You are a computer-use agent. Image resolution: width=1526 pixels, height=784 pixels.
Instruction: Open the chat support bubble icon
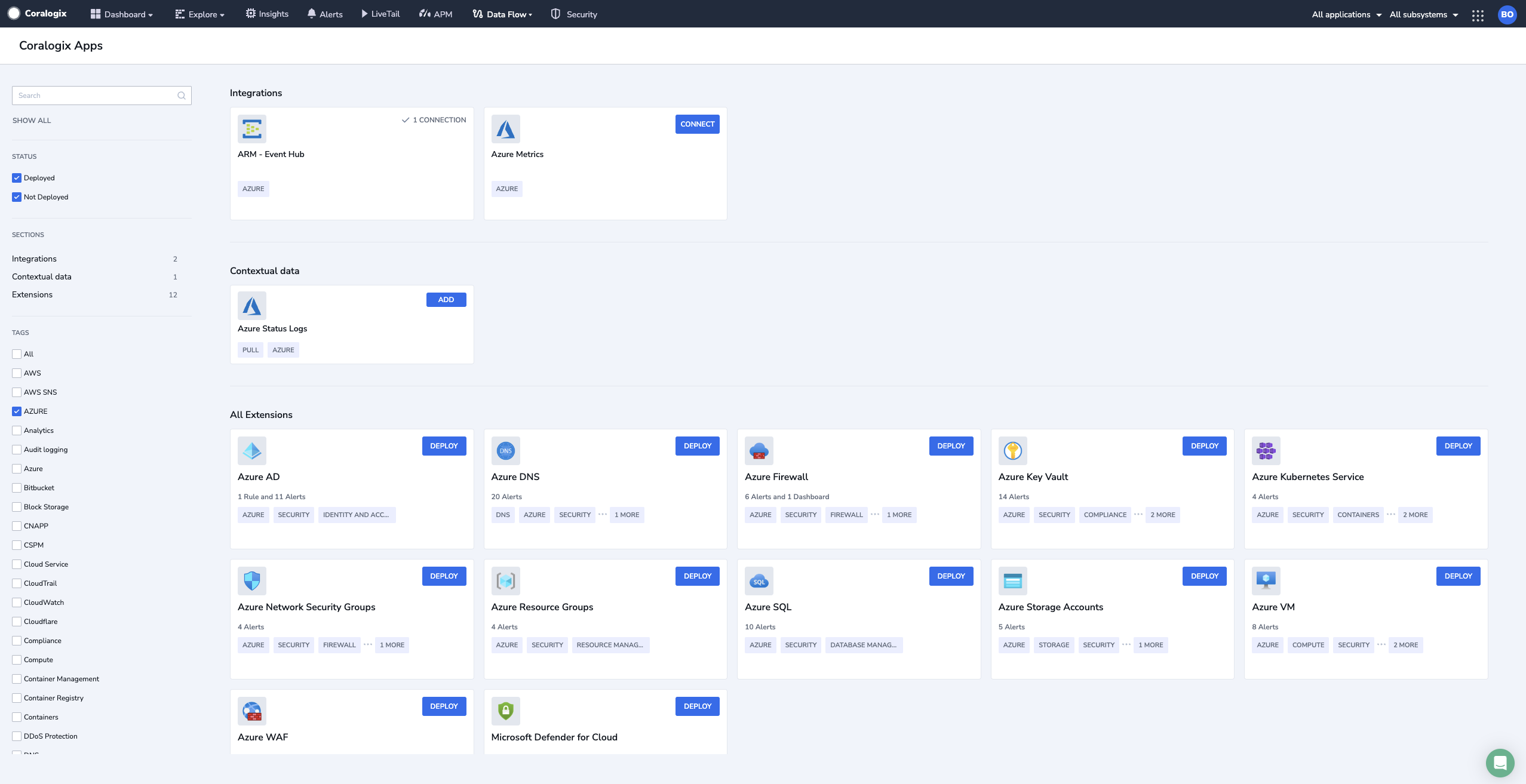(x=1500, y=763)
